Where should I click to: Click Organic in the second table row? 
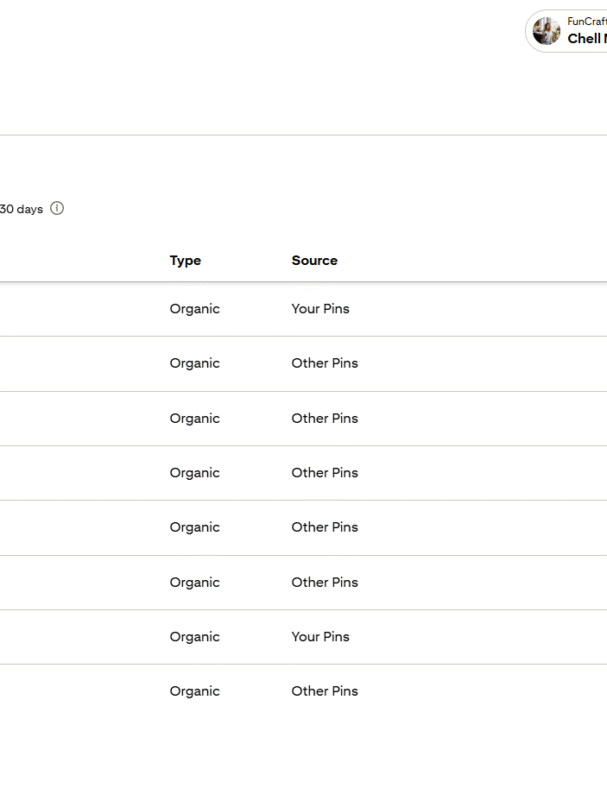coord(195,363)
